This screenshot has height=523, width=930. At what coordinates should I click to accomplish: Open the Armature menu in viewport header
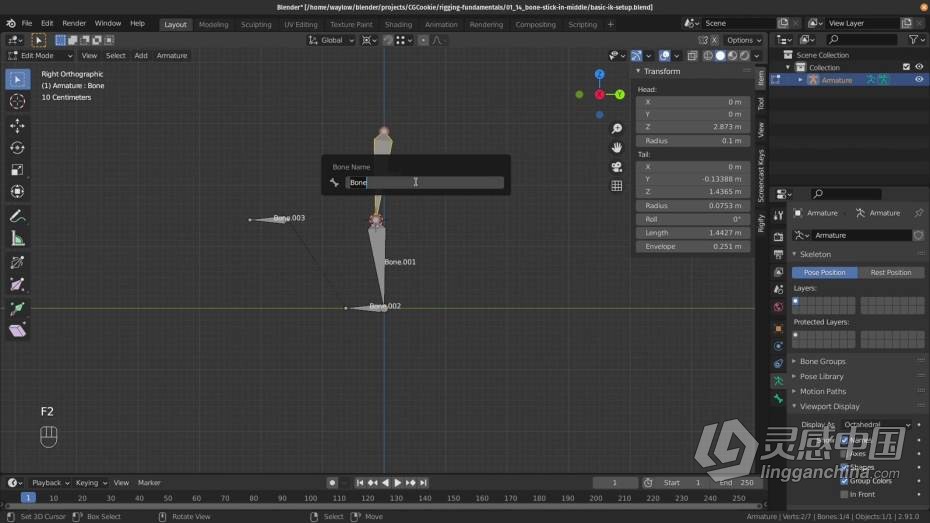[172, 56]
